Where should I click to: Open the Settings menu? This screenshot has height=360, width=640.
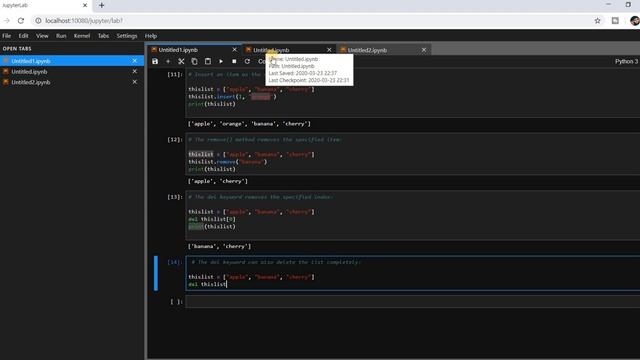(127, 36)
